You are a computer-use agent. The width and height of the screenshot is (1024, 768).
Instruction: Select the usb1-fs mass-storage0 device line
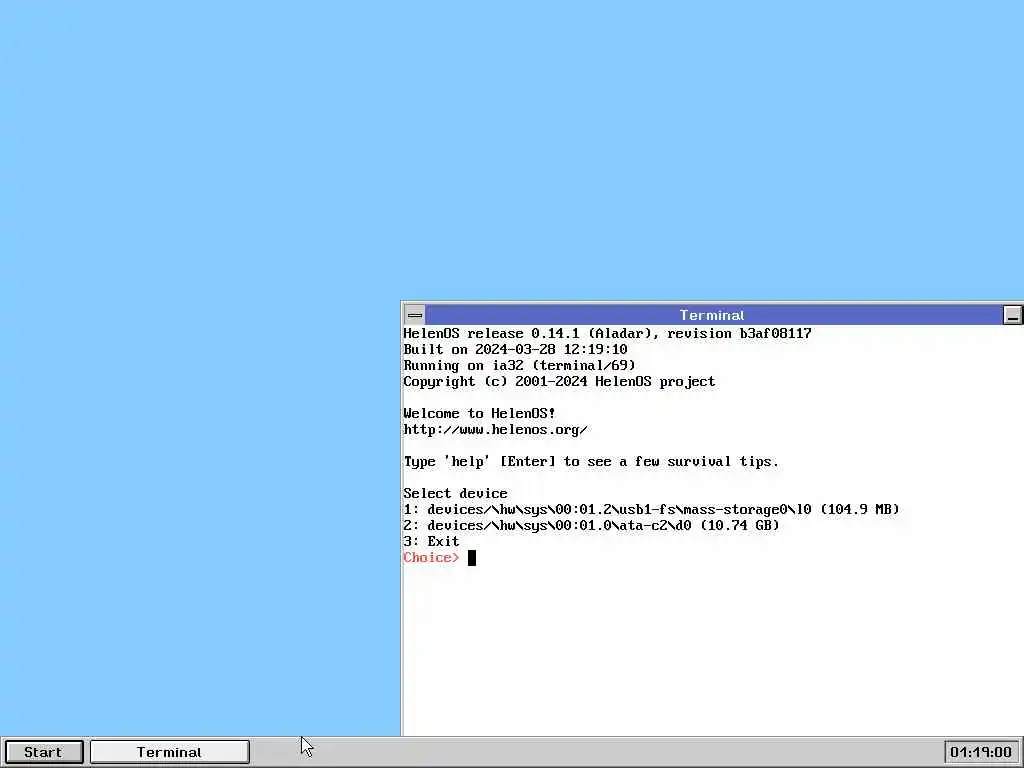click(651, 509)
